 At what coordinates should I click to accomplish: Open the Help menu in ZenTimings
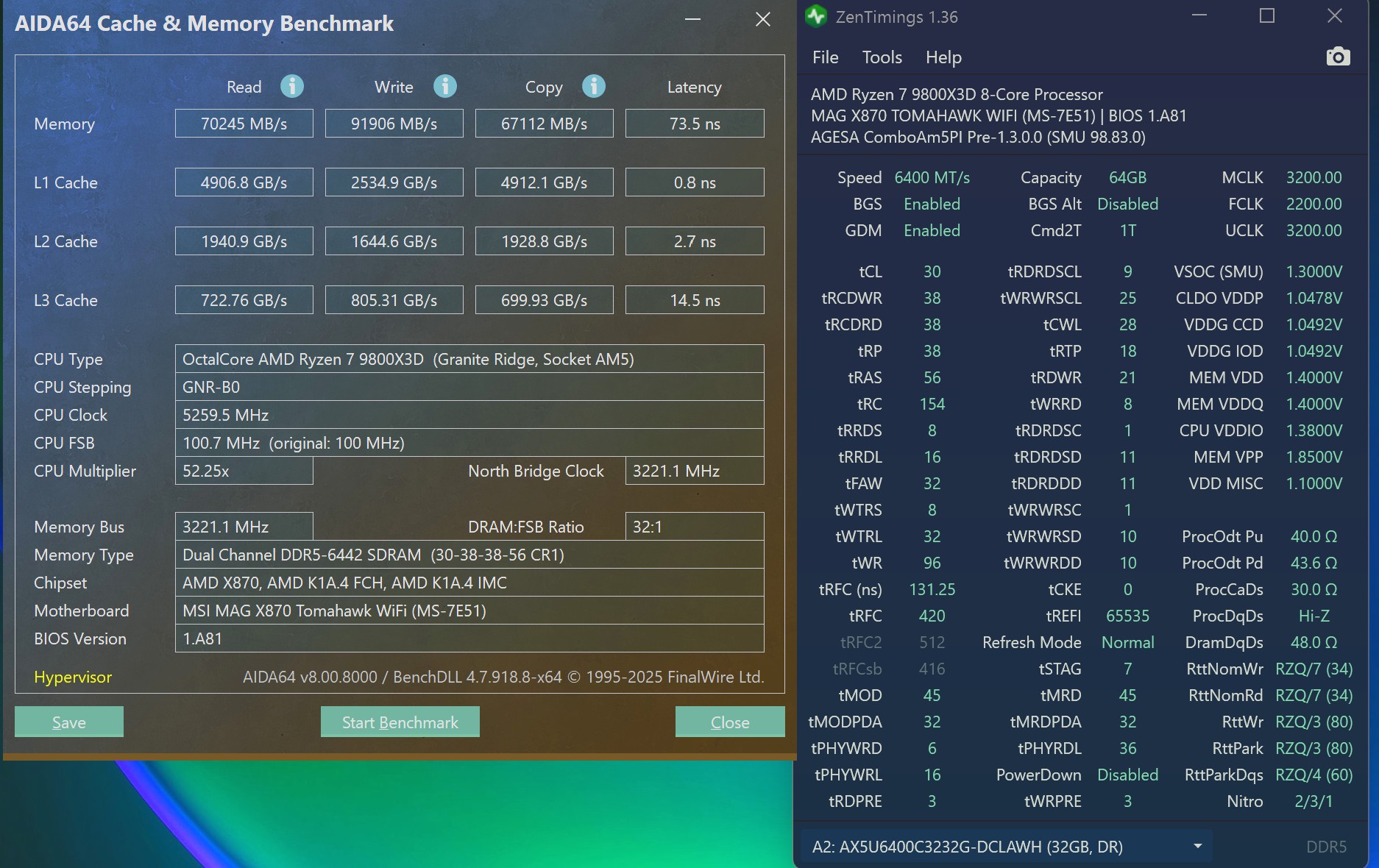pyautogui.click(x=943, y=57)
